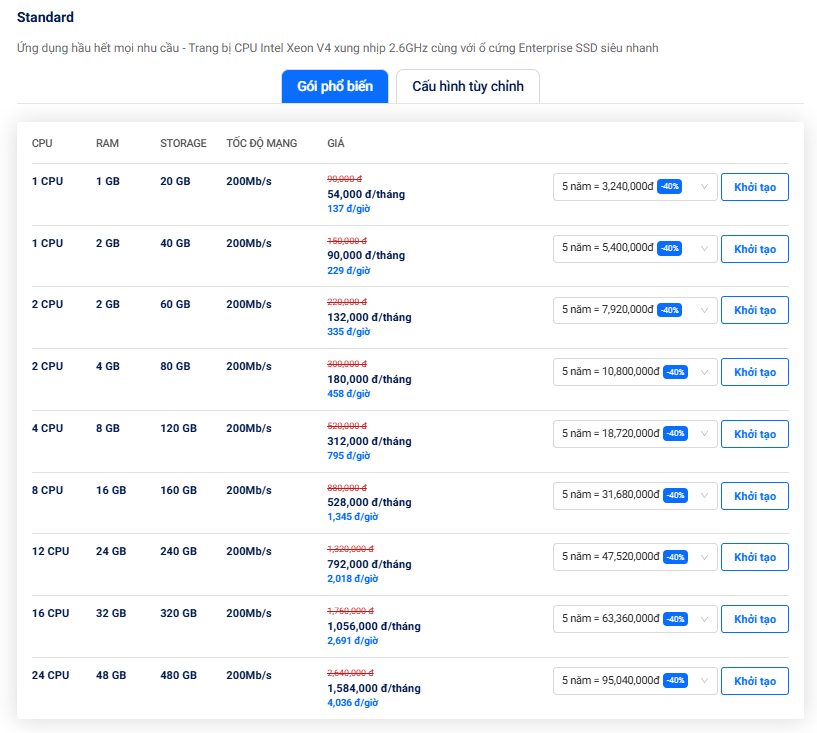This screenshot has height=733, width=817.
Task: Click the 4 CPU cell
Action: (47, 428)
